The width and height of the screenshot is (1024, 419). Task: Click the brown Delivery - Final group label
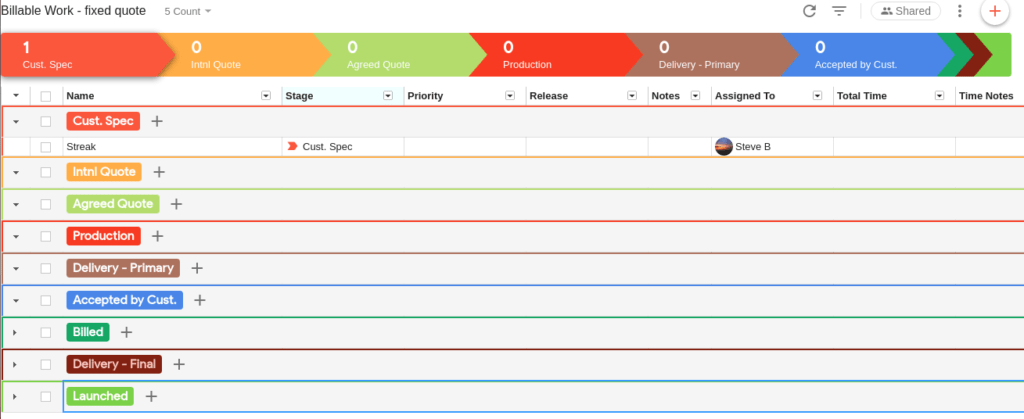pos(114,364)
